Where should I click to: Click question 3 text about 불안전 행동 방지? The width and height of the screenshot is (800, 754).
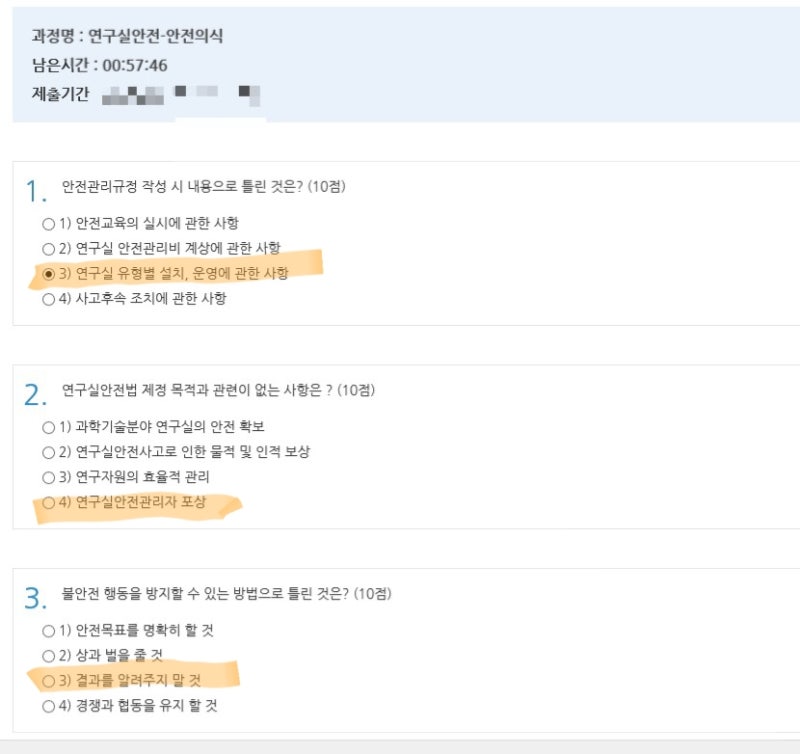click(227, 594)
